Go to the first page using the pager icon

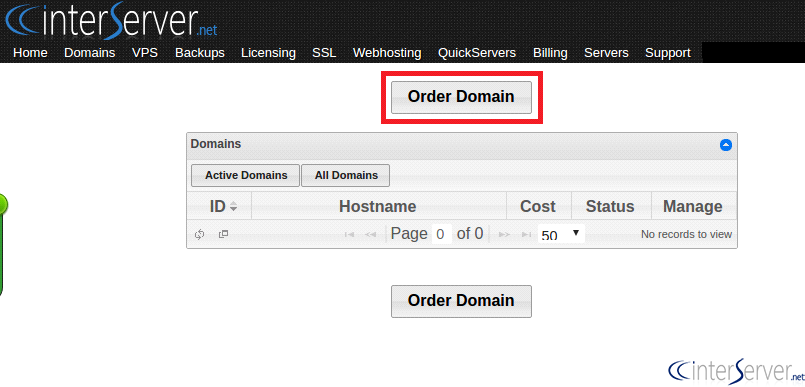click(350, 235)
